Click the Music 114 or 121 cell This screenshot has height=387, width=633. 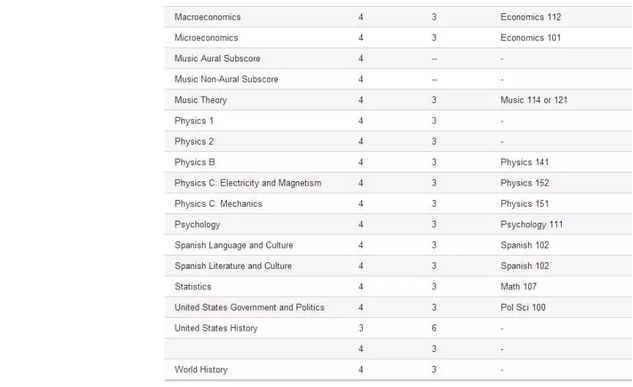[x=534, y=100]
